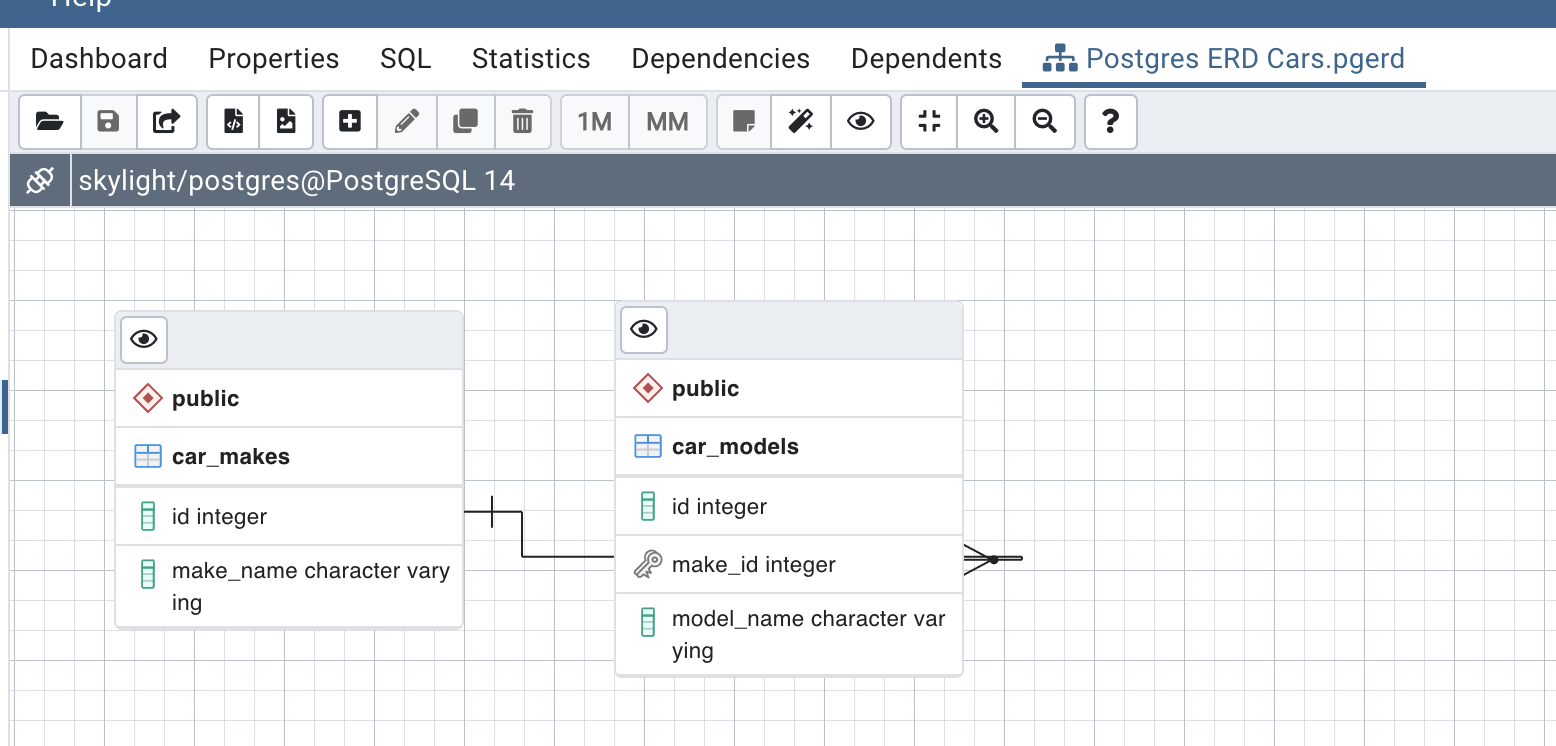This screenshot has height=746, width=1556.
Task: Open the help question mark button
Action: [1110, 122]
